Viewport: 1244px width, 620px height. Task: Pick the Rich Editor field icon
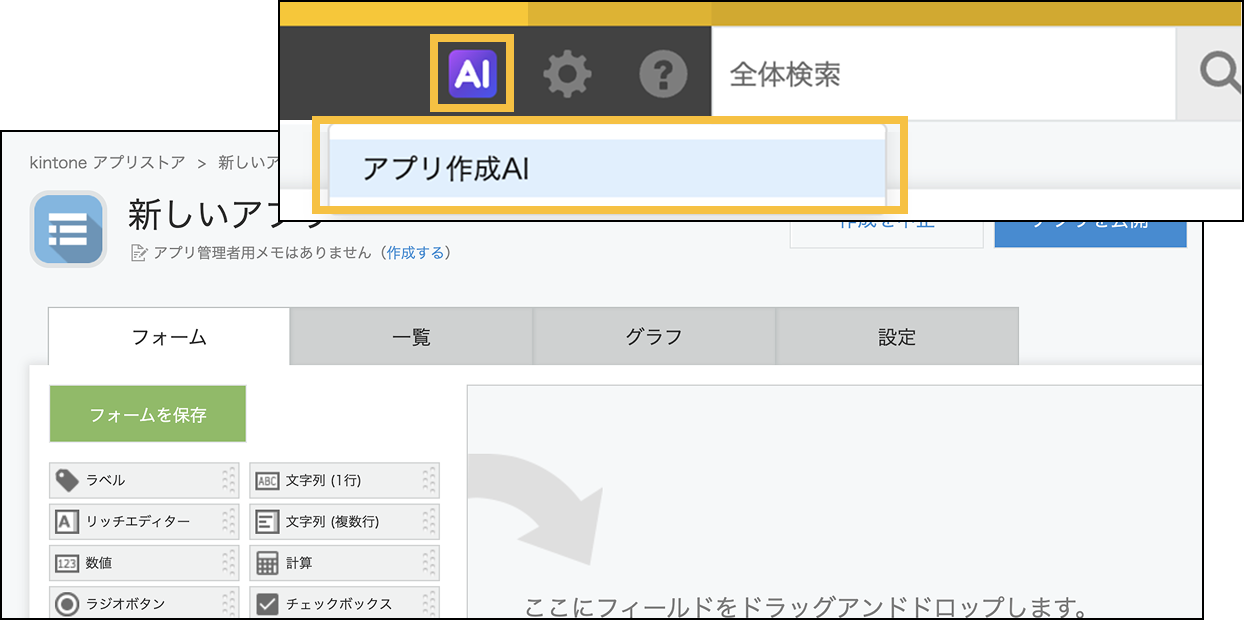pos(67,522)
